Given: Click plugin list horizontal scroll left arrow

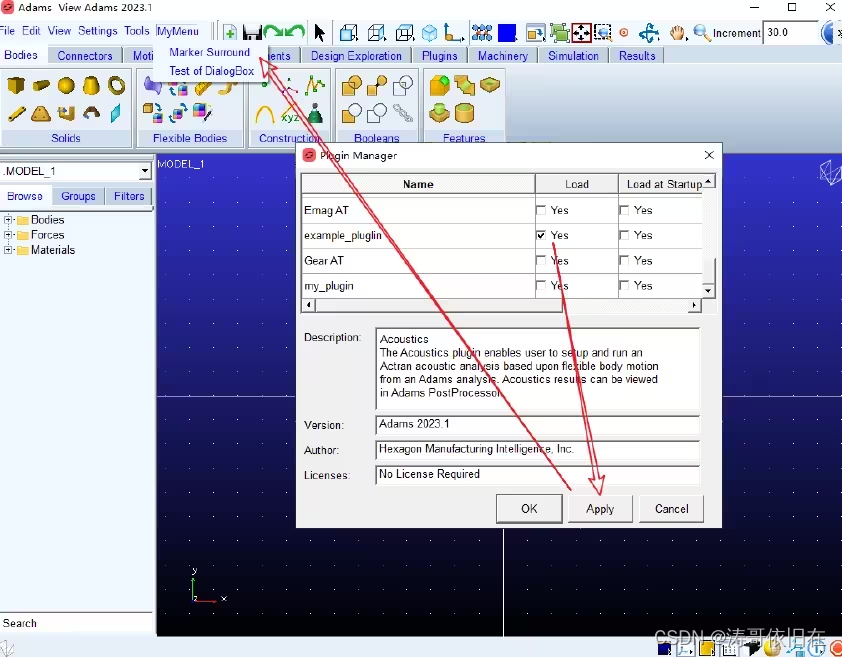Looking at the screenshot, I should coord(309,305).
